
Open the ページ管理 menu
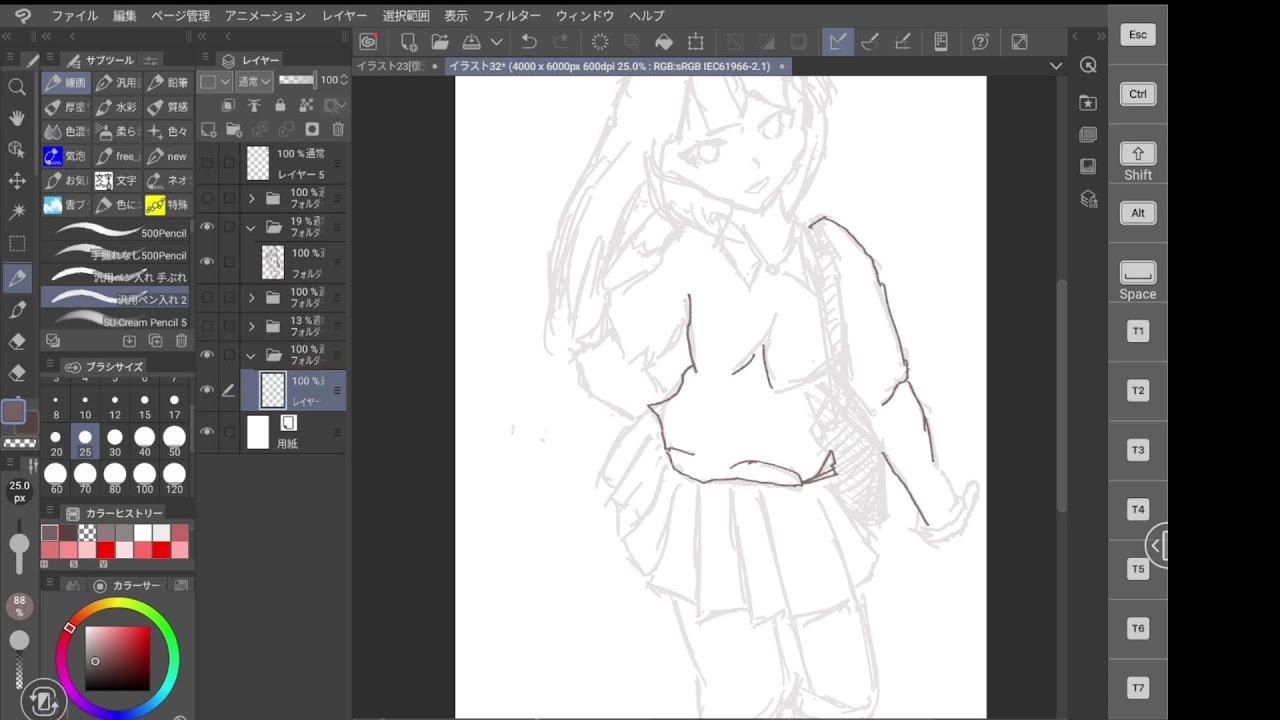181,16
